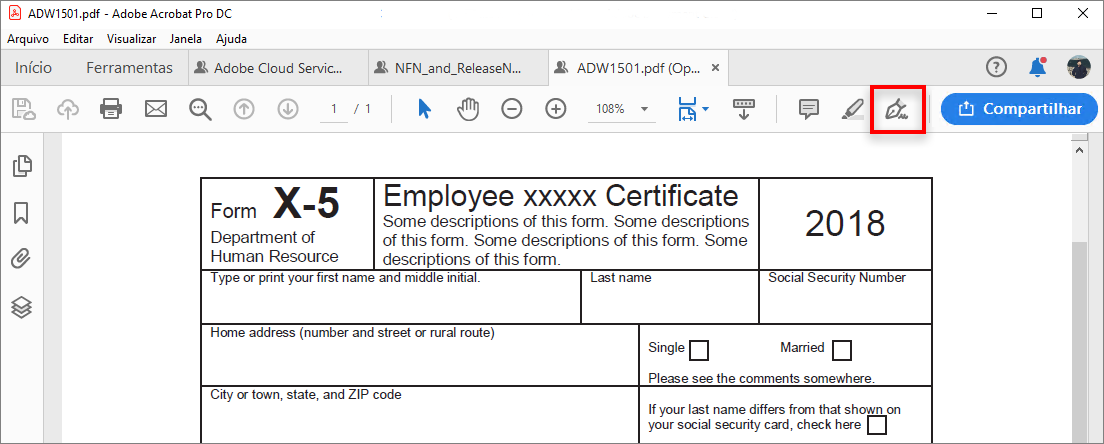
Task: Open the layers panel
Action: point(22,307)
